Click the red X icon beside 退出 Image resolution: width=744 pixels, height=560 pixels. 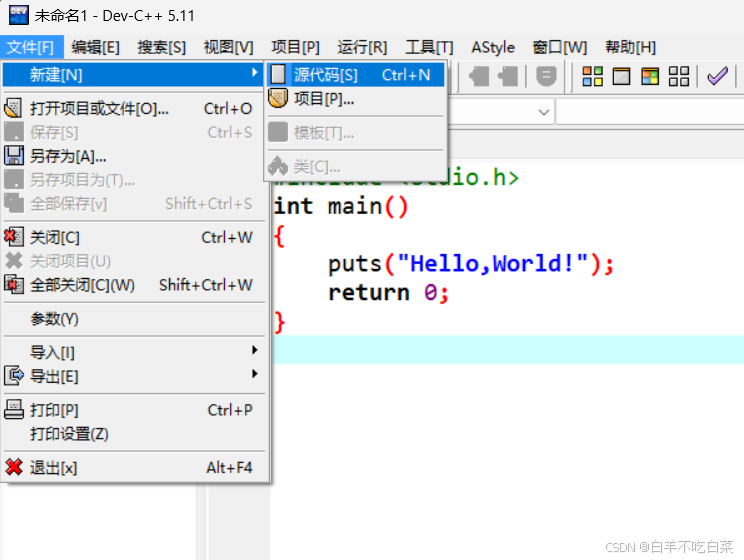[14, 467]
